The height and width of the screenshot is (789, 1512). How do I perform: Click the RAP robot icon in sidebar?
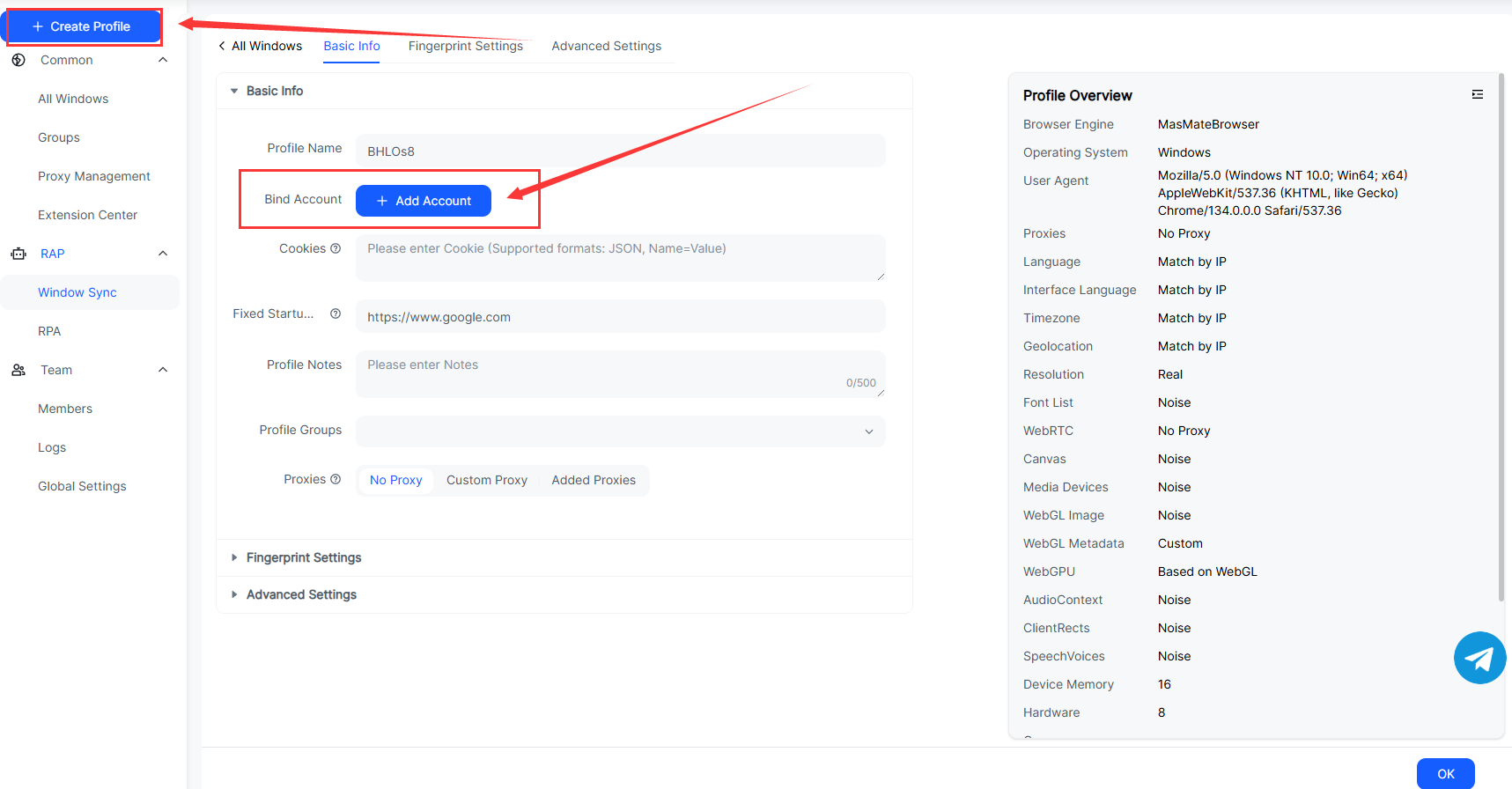[18, 254]
